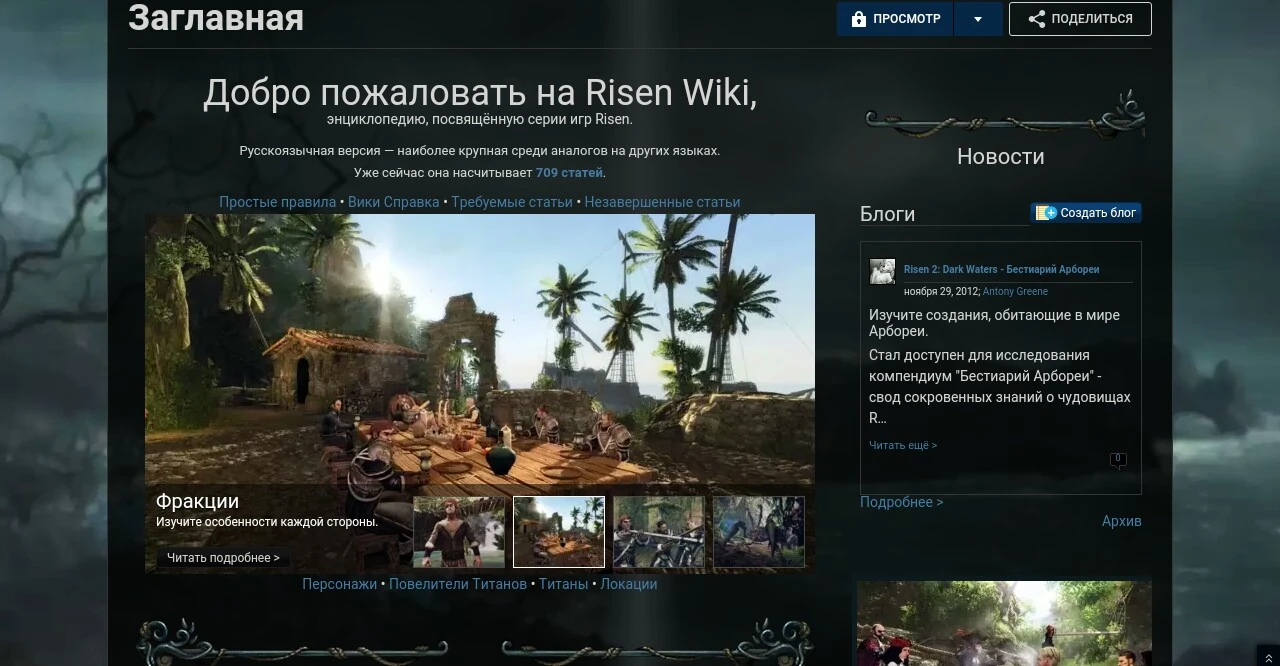Open Незавершенные статьи link

tap(662, 202)
